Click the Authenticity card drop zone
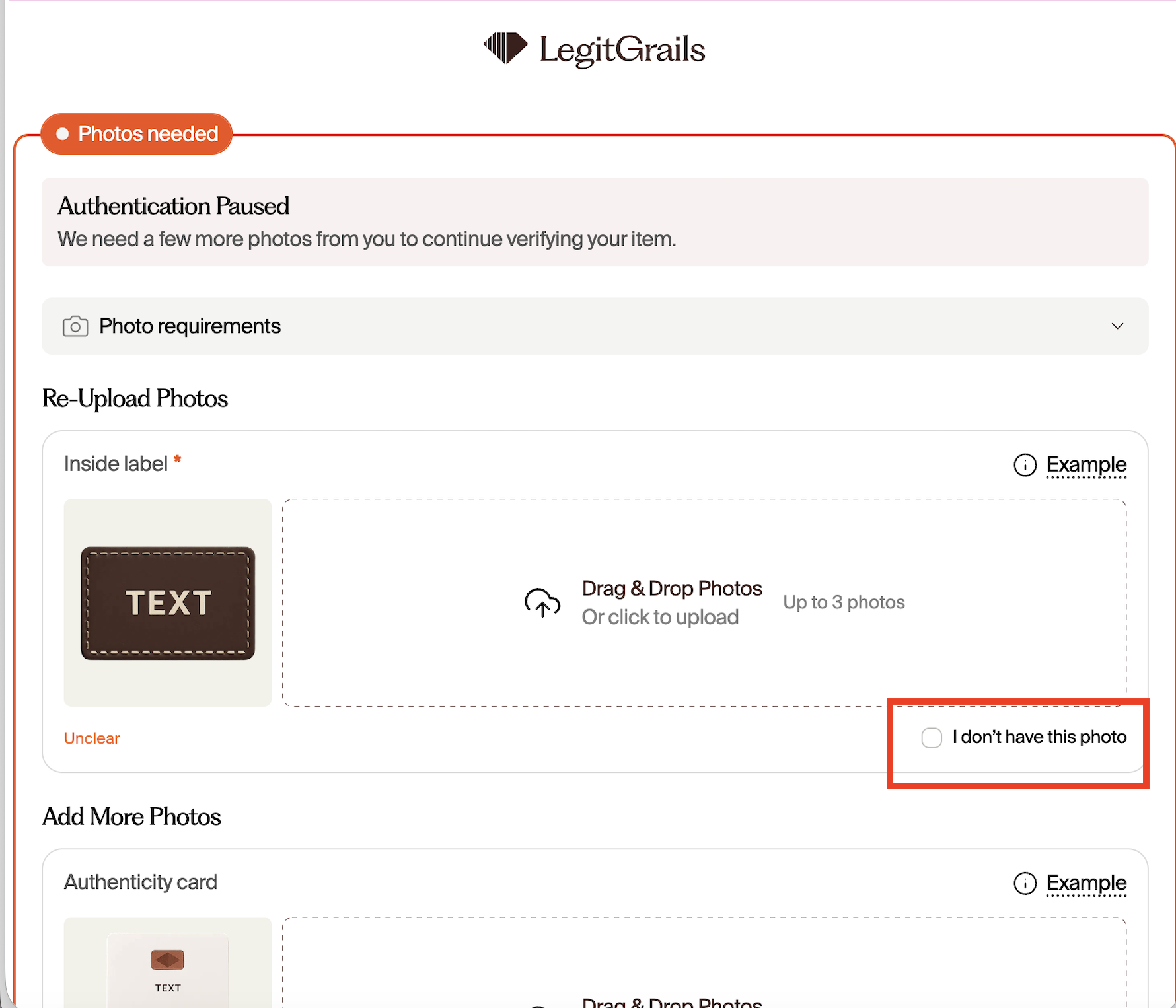Screen dimensions: 1176x1008 coord(704,962)
